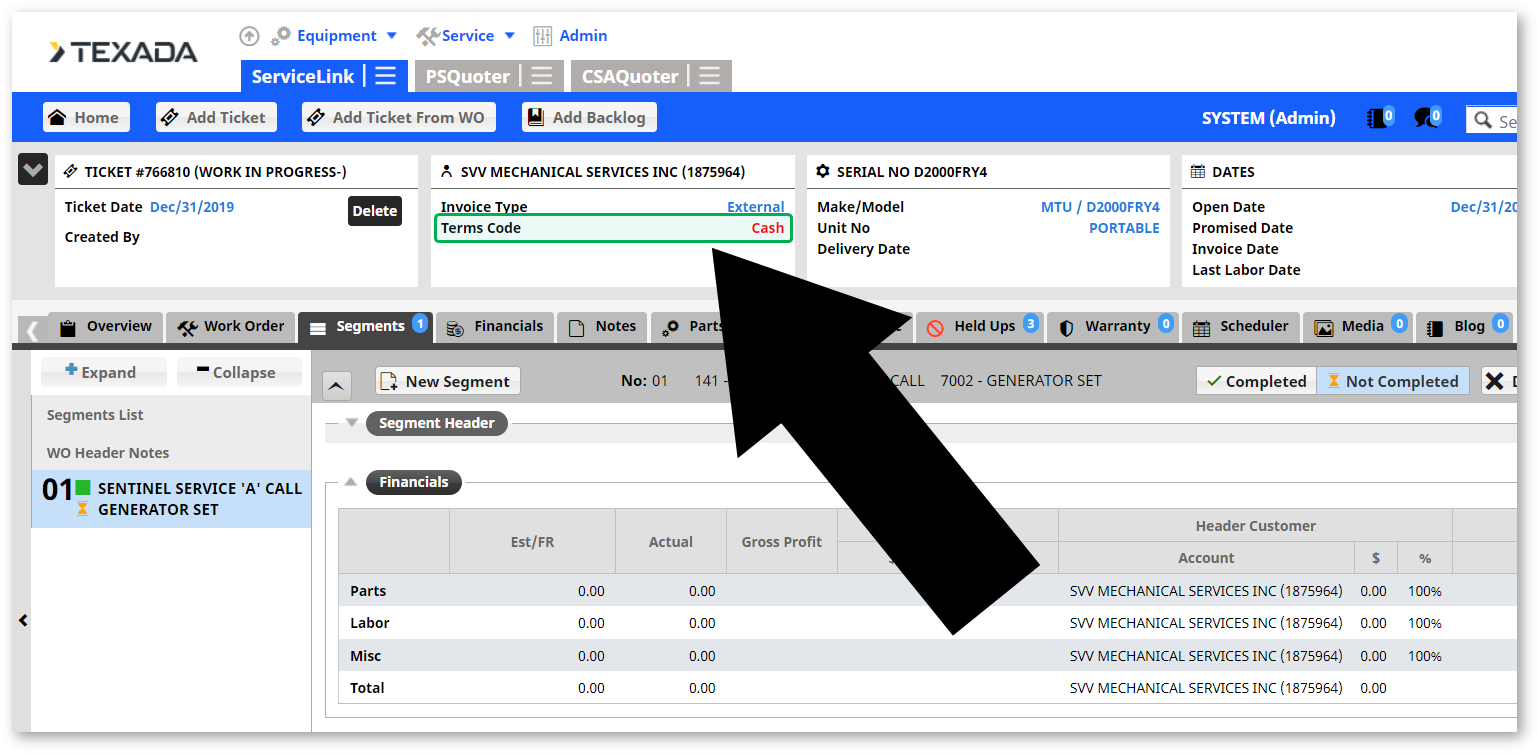Viewport: 1538px width, 753px height.
Task: Mark segment as Not Completed
Action: [x=1393, y=381]
